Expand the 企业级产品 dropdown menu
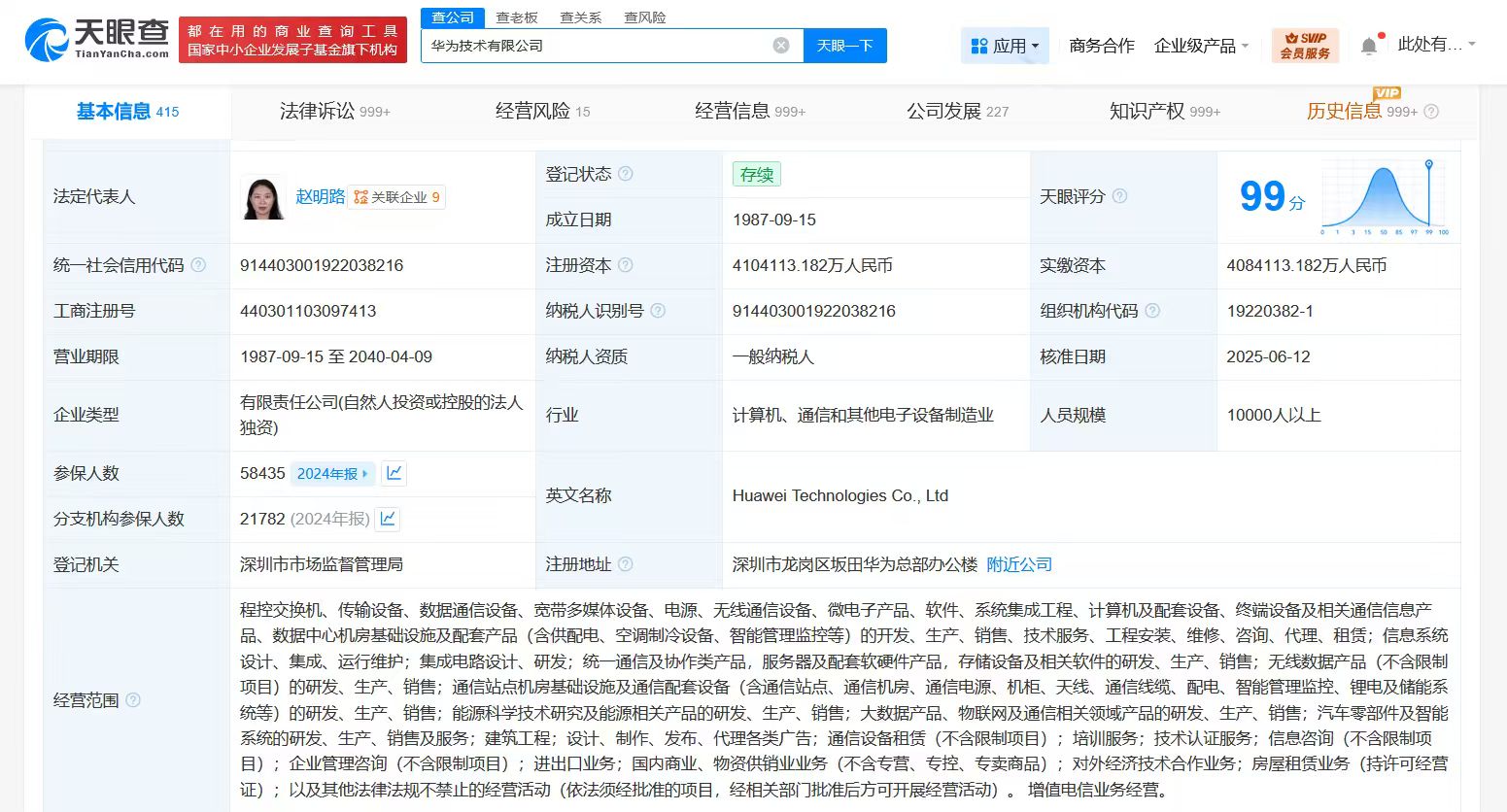 pos(1201,46)
